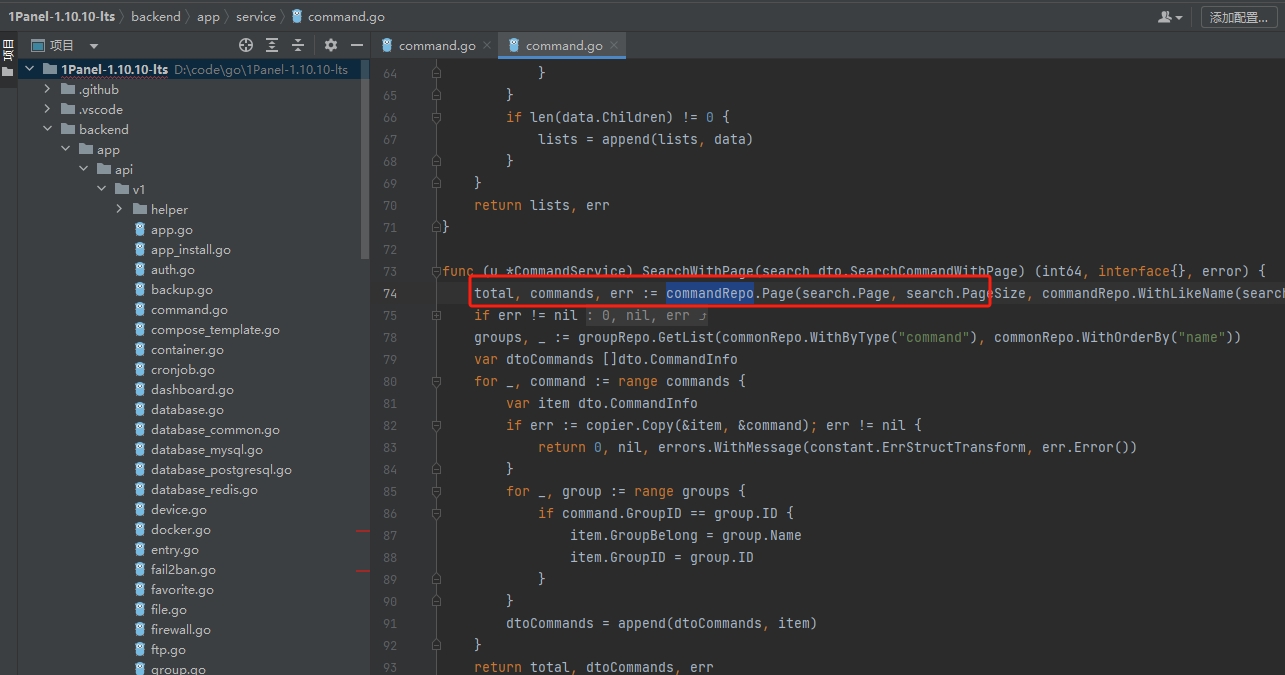The image size is (1285, 675).
Task: Click the expand all icon in project panel
Action: 272,45
